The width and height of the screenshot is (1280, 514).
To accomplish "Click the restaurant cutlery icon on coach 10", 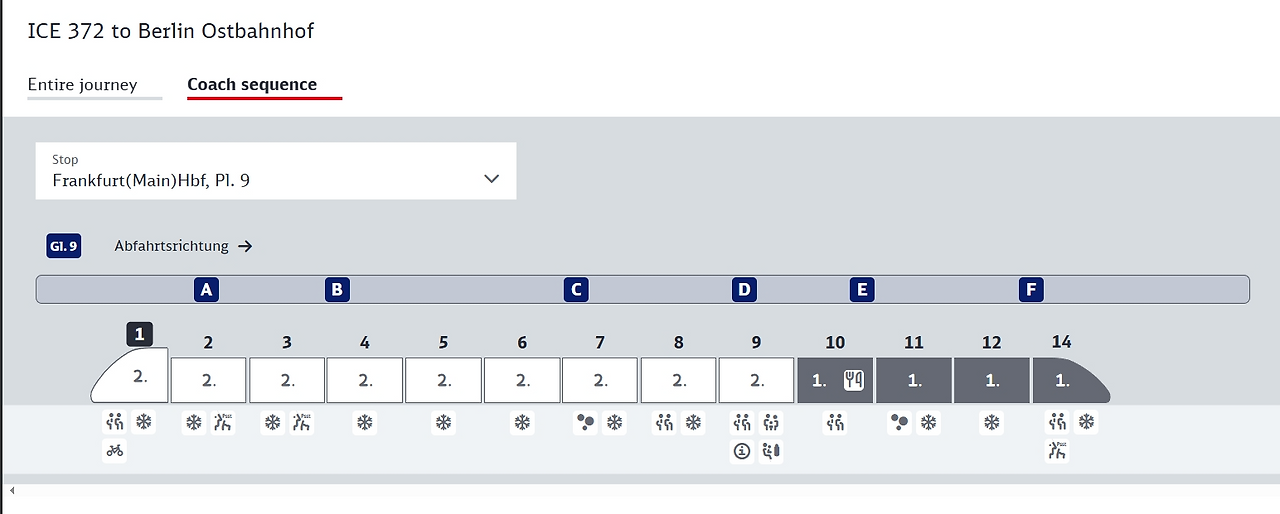I will 853,381.
